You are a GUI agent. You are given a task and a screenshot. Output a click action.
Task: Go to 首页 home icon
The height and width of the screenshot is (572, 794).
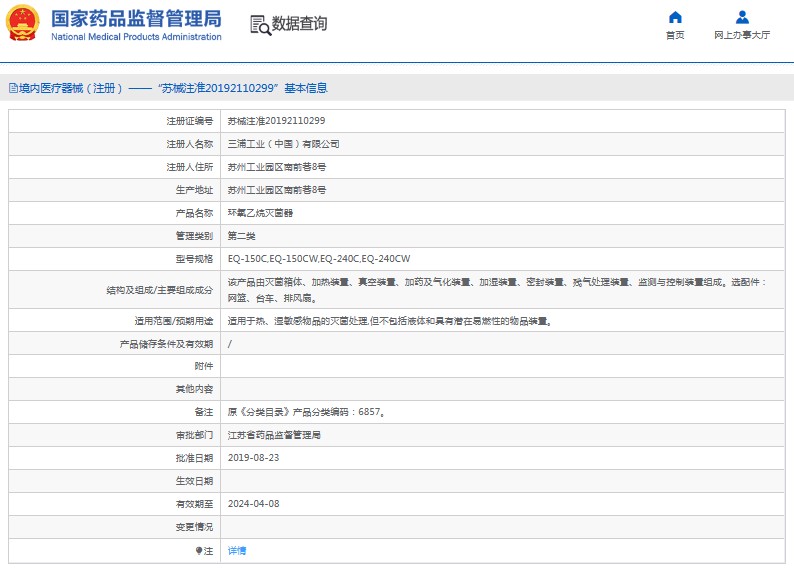coord(675,18)
